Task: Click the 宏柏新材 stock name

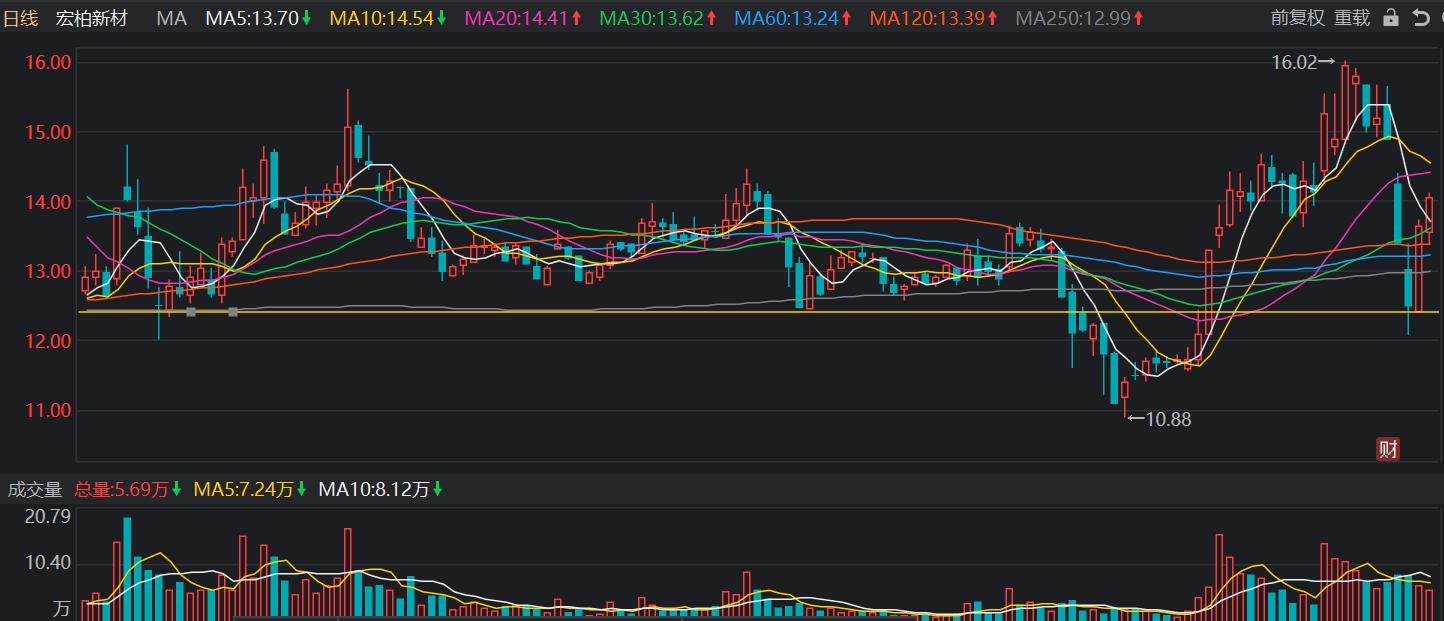Action: (92, 18)
